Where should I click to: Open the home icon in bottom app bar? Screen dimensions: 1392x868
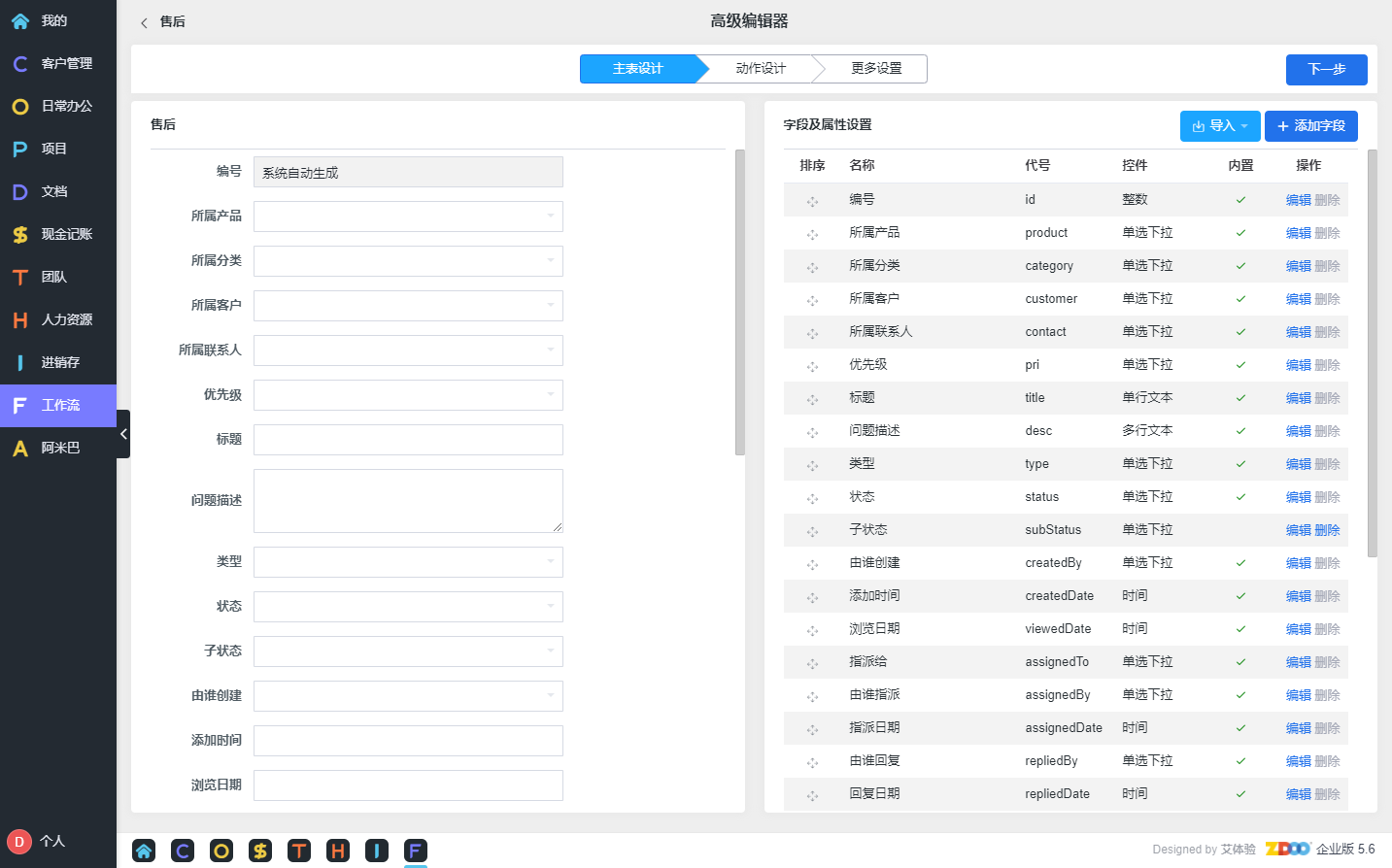(x=144, y=851)
